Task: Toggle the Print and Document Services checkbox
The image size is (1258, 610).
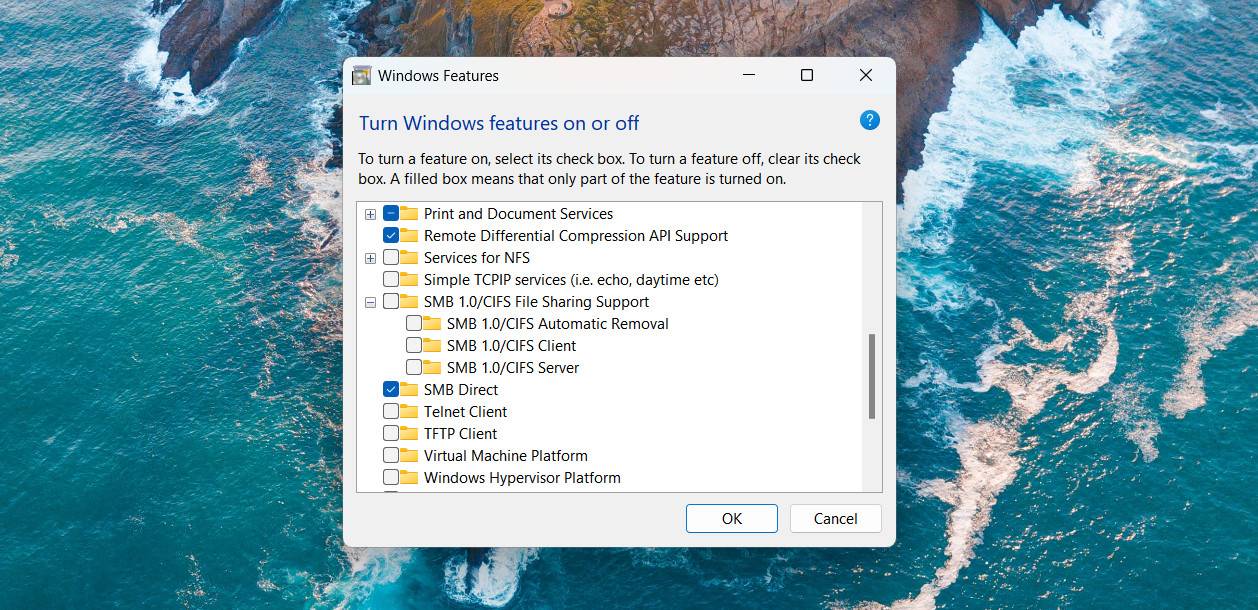Action: 391,213
